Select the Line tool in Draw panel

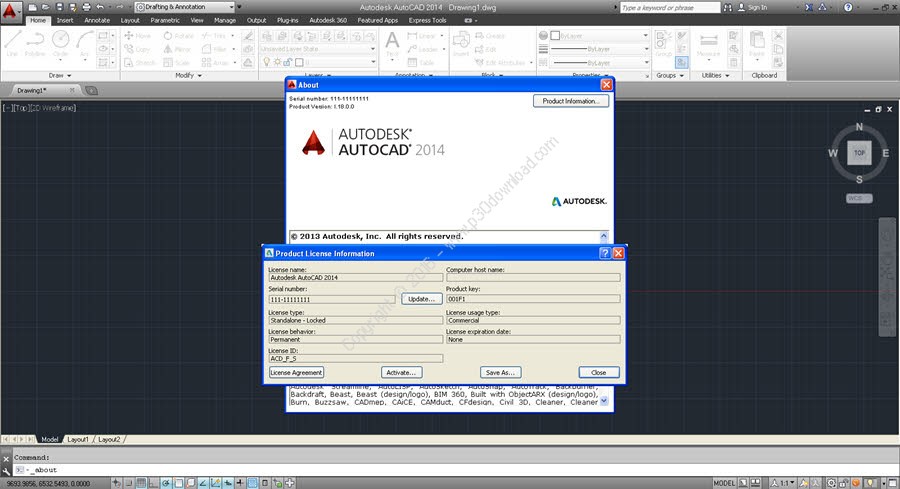12,42
